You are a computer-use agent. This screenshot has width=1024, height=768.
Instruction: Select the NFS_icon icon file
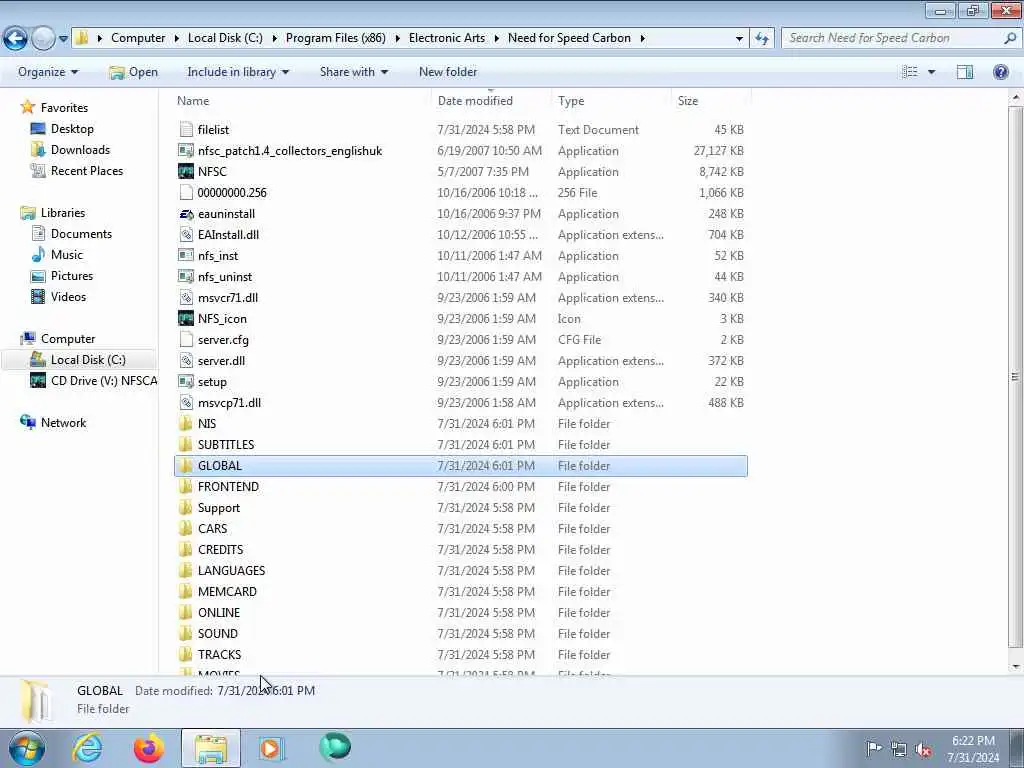coord(186,319)
